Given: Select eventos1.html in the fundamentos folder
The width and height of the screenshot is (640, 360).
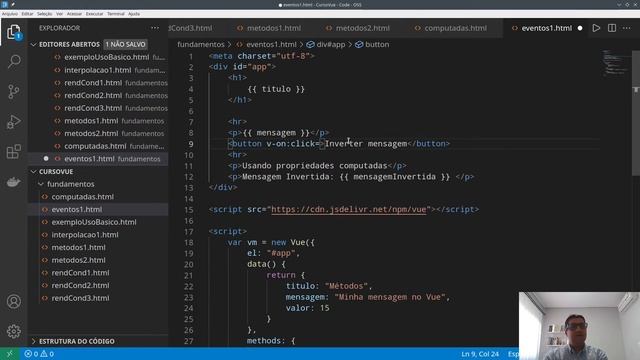Looking at the screenshot, I should (99, 209).
